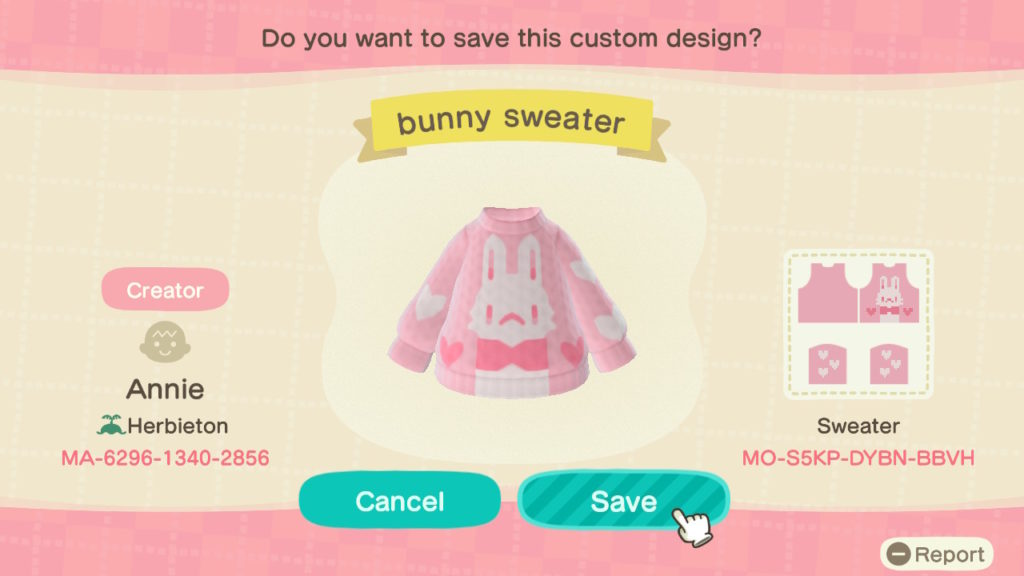This screenshot has width=1024, height=576.
Task: Click the pointing hand cursor icon
Action: click(692, 526)
